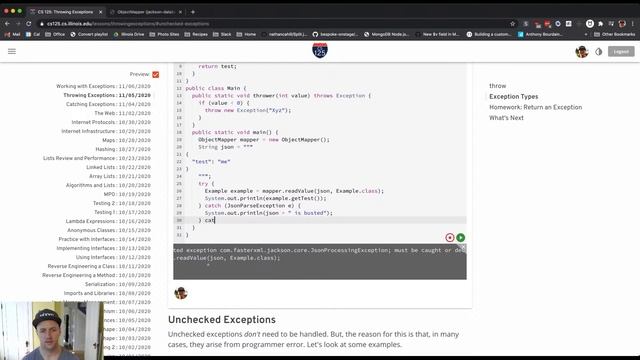The height and width of the screenshot is (360, 640).
Task: Open the user avatar in page header
Action: [582, 51]
